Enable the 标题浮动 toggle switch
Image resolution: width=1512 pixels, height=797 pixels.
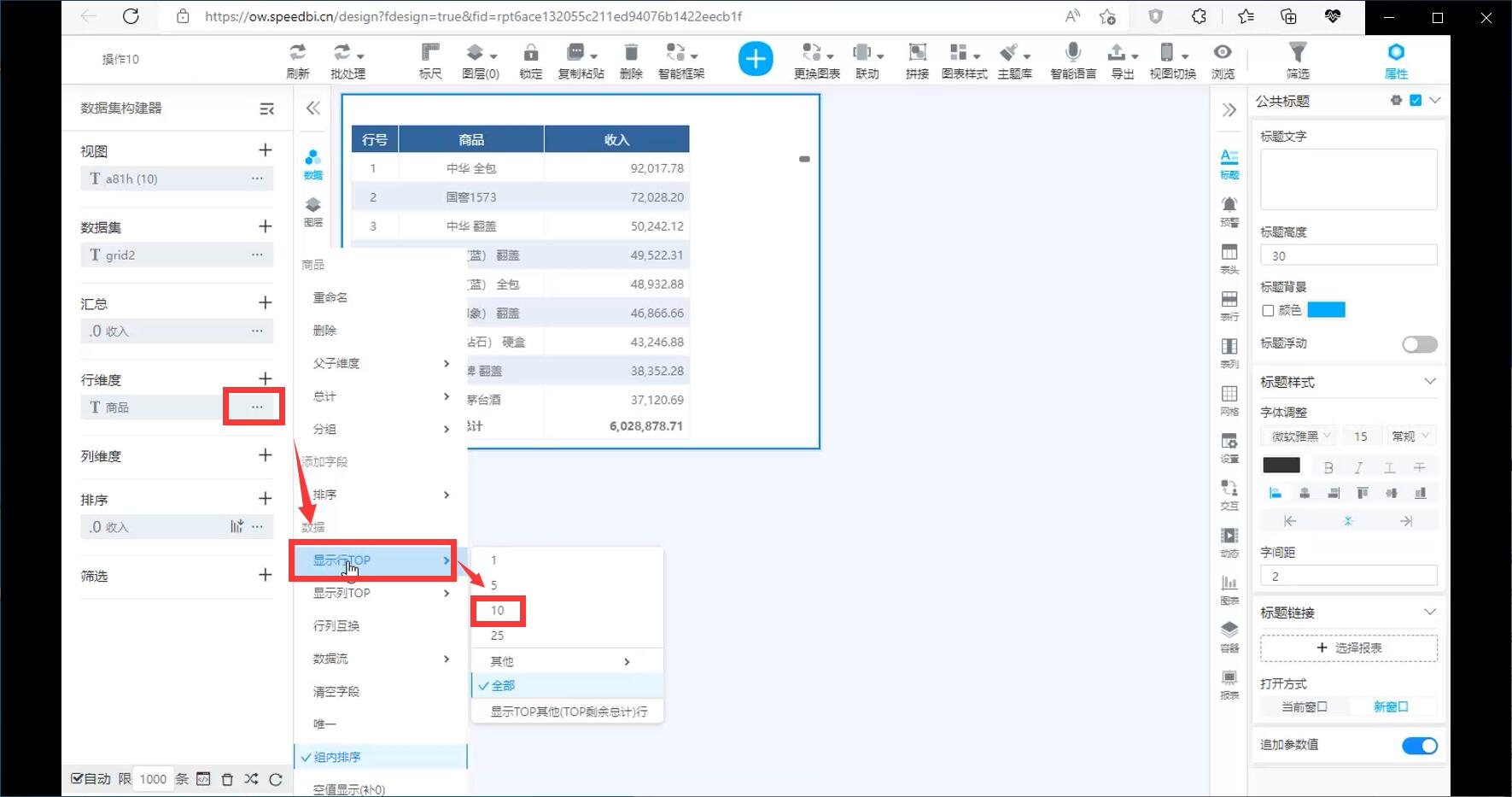[1419, 344]
